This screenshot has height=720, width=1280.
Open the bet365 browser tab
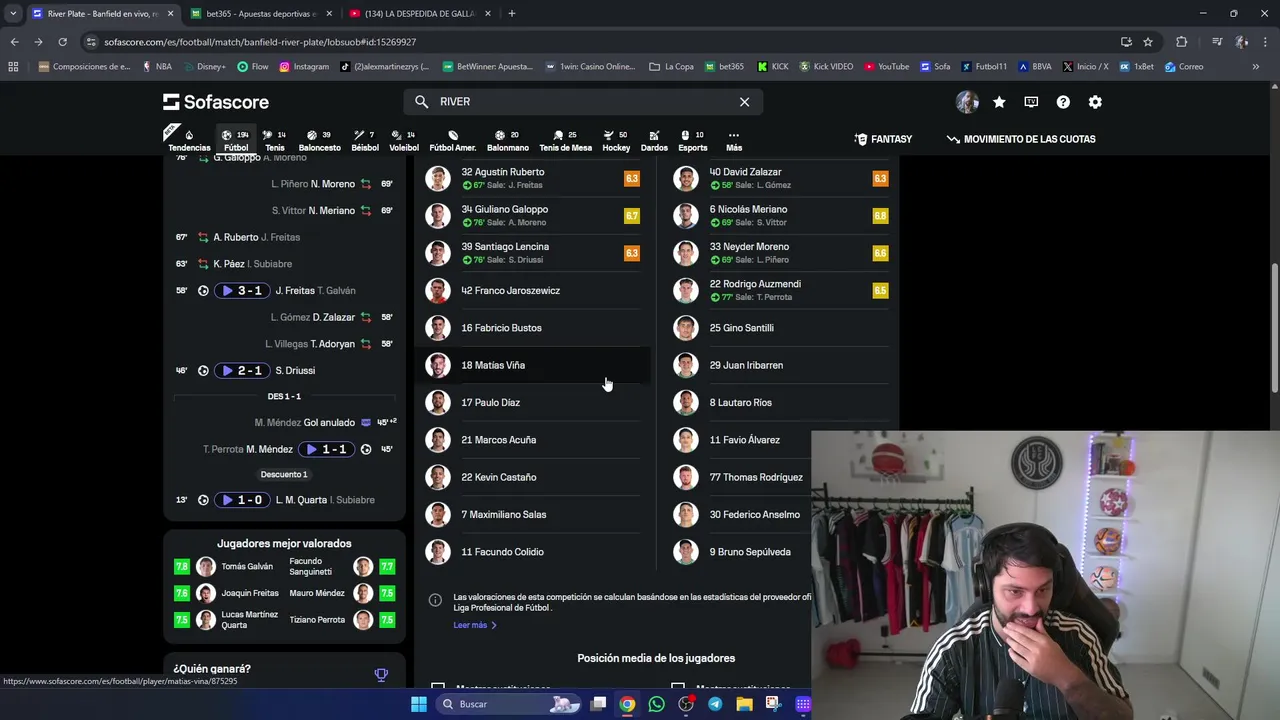click(x=260, y=13)
